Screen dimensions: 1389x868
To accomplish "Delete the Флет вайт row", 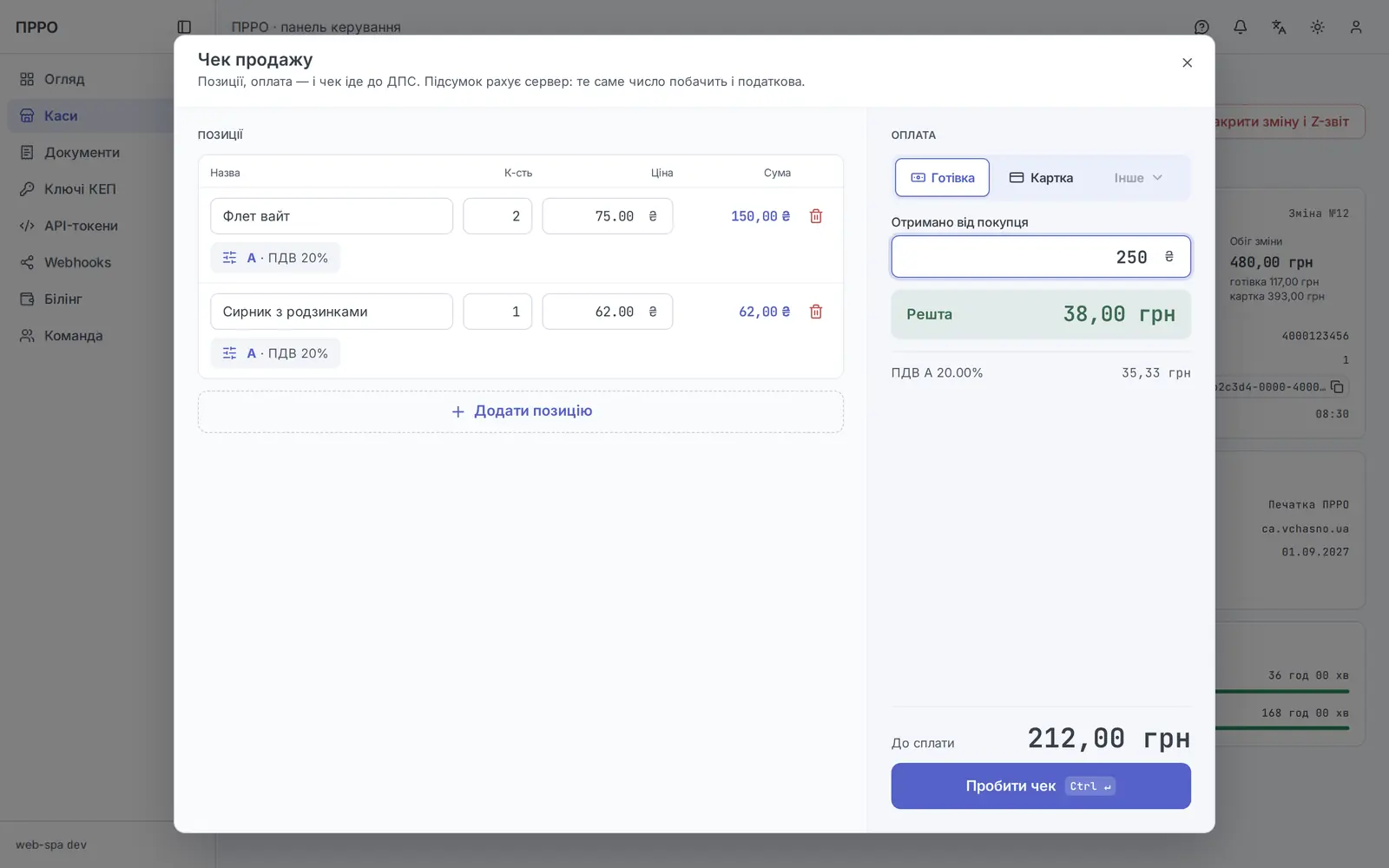I will point(816,216).
